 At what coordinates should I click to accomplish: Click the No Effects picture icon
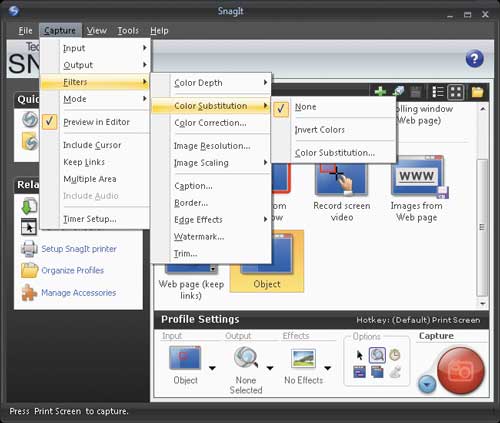tap(303, 358)
